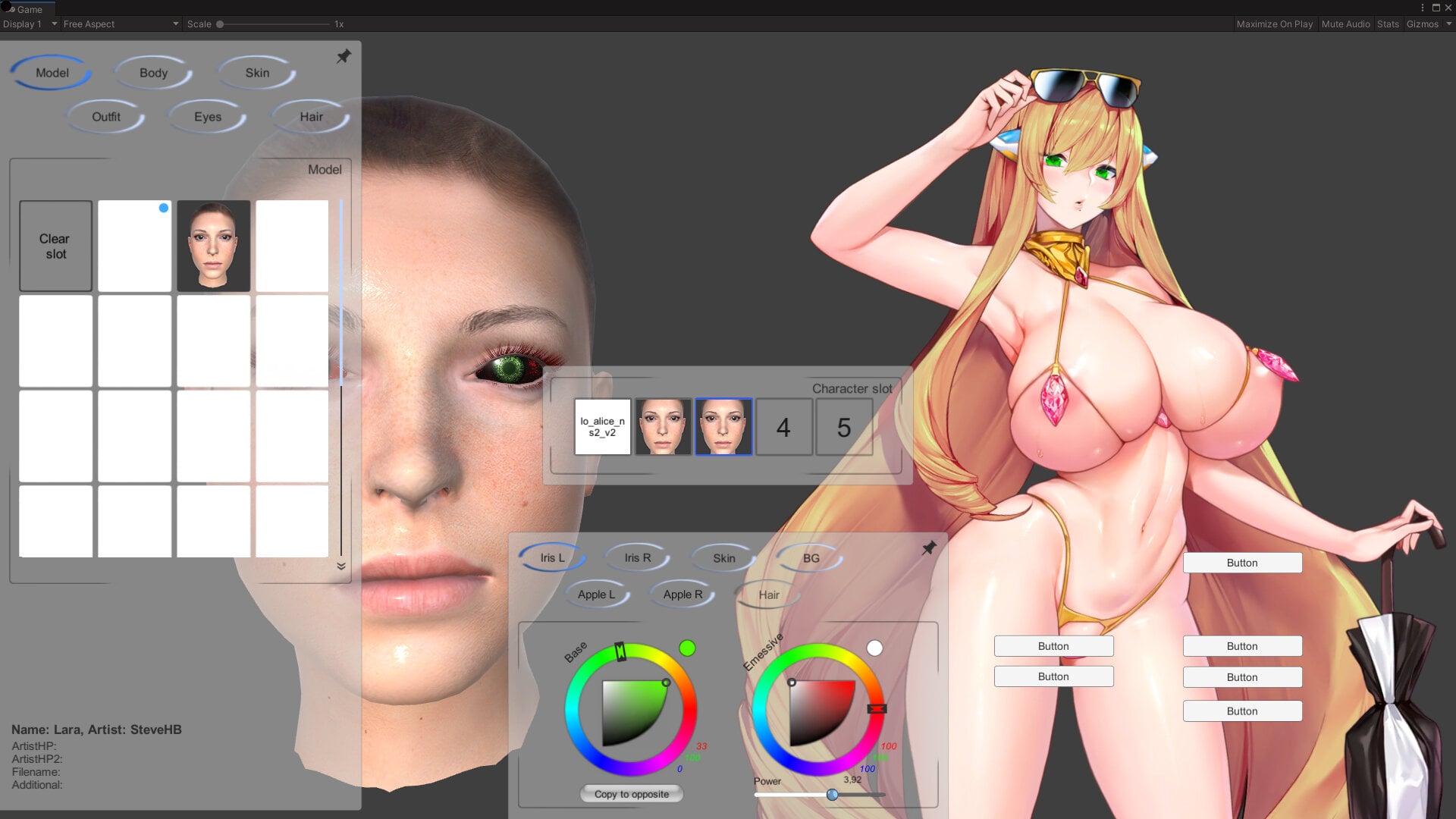Open the Eyes category tab

(208, 117)
